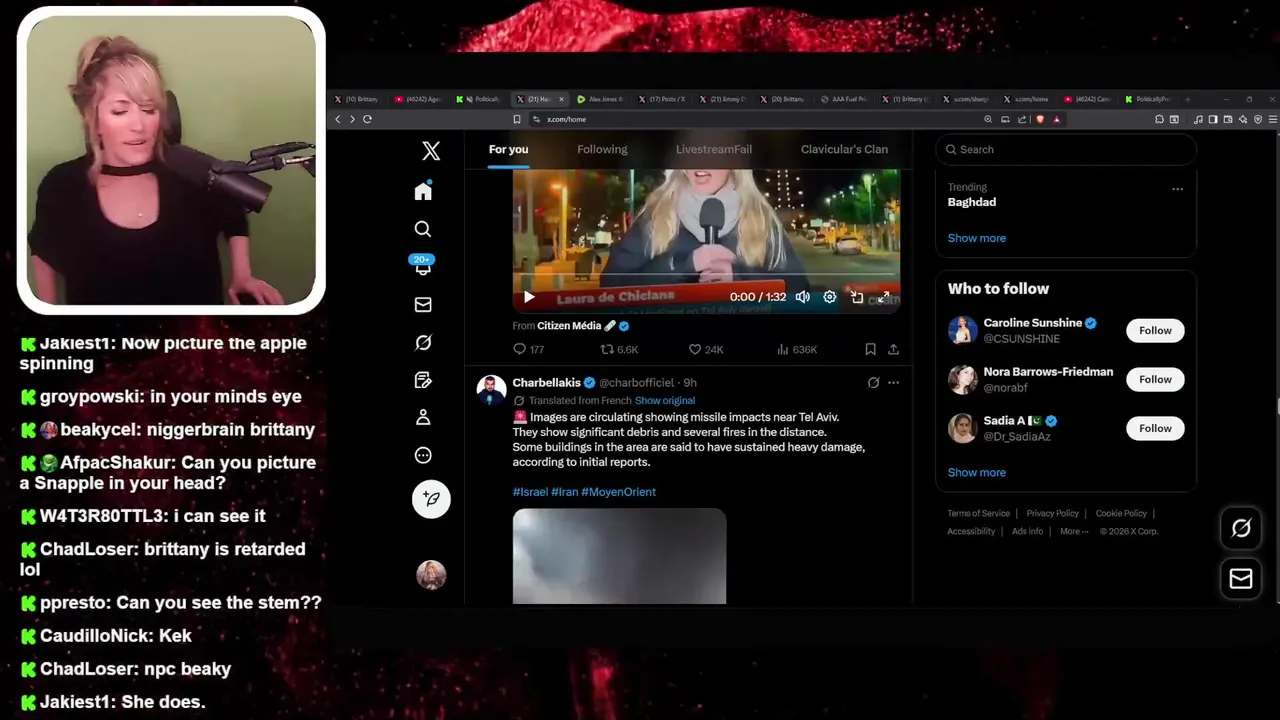Switch to Clavicular's Clan tab

tap(844, 149)
